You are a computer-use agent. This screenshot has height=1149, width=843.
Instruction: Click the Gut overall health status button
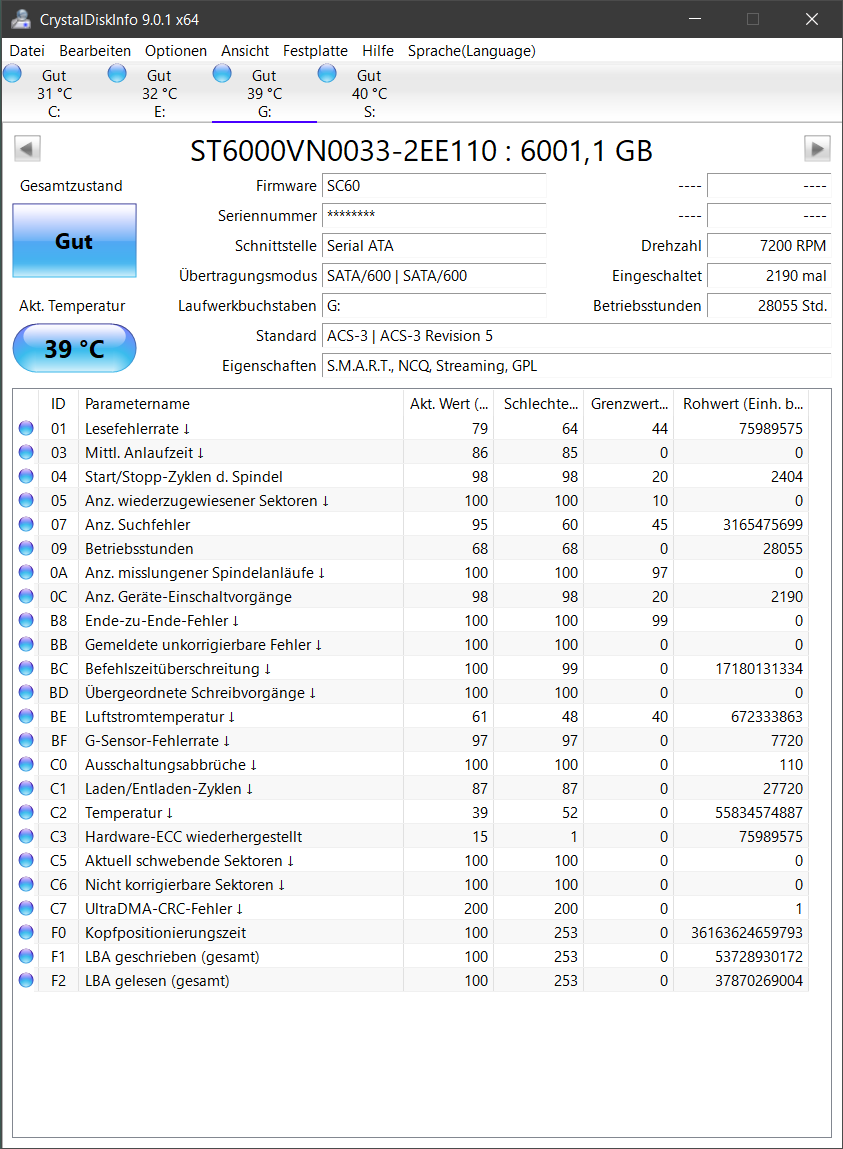click(74, 240)
